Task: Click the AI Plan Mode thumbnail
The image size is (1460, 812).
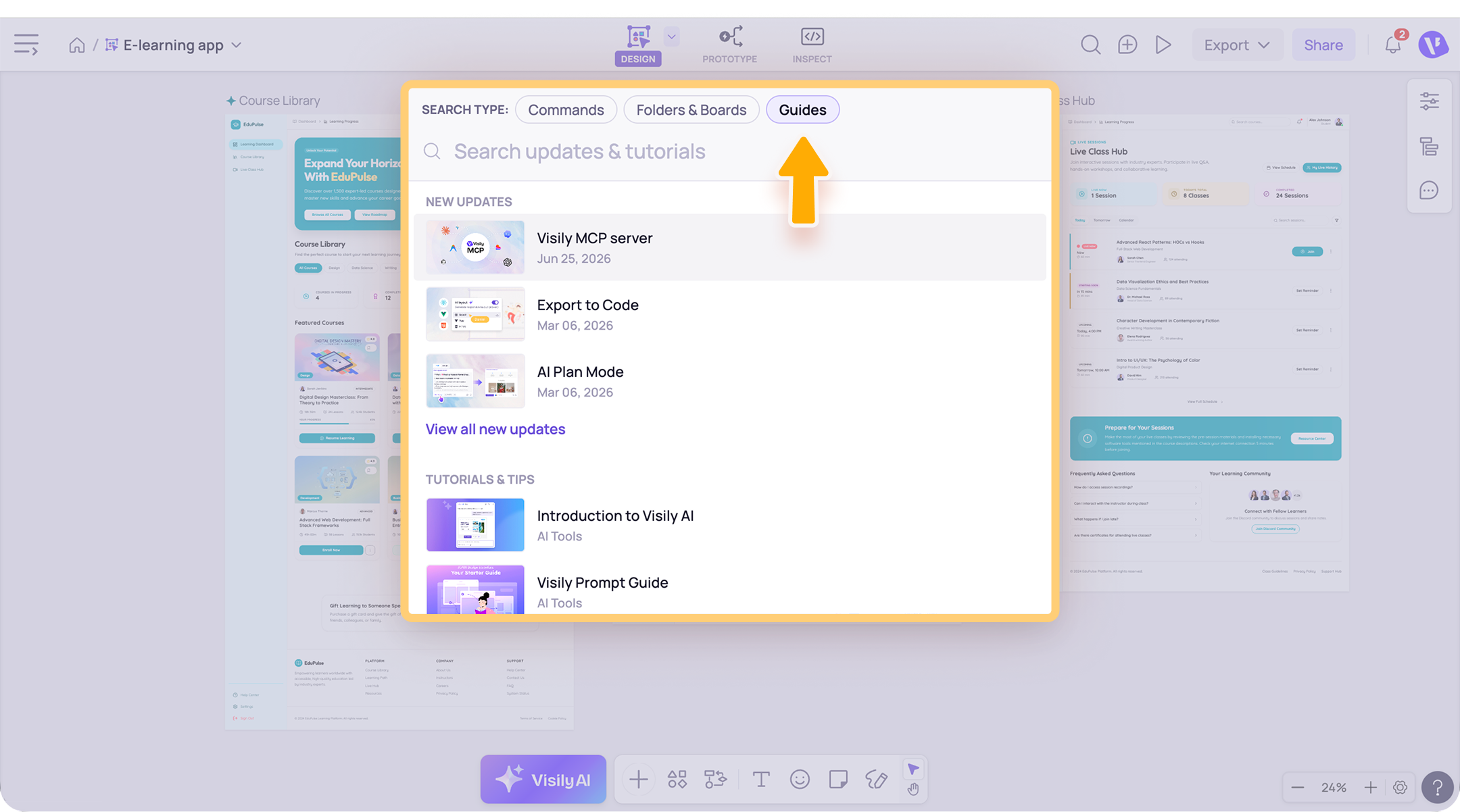Action: (x=475, y=381)
